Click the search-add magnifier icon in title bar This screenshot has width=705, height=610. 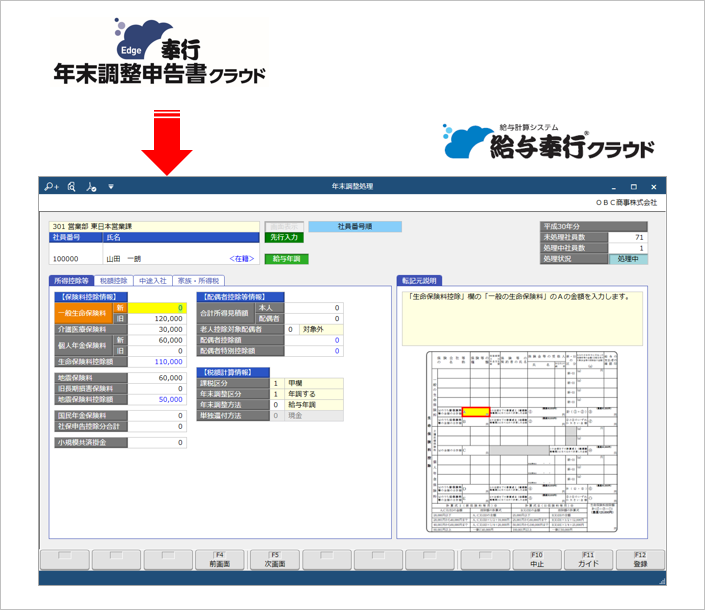pos(51,187)
